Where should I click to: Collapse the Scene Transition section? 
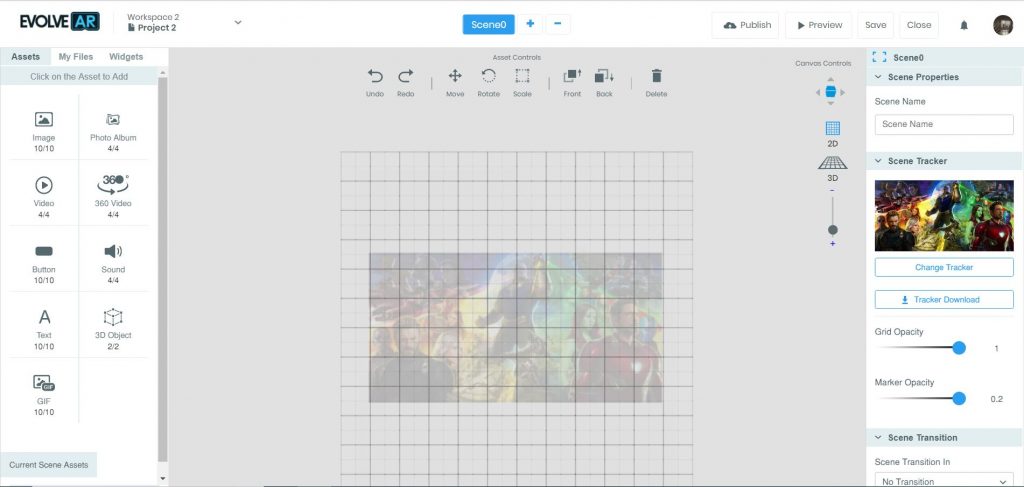(878, 437)
